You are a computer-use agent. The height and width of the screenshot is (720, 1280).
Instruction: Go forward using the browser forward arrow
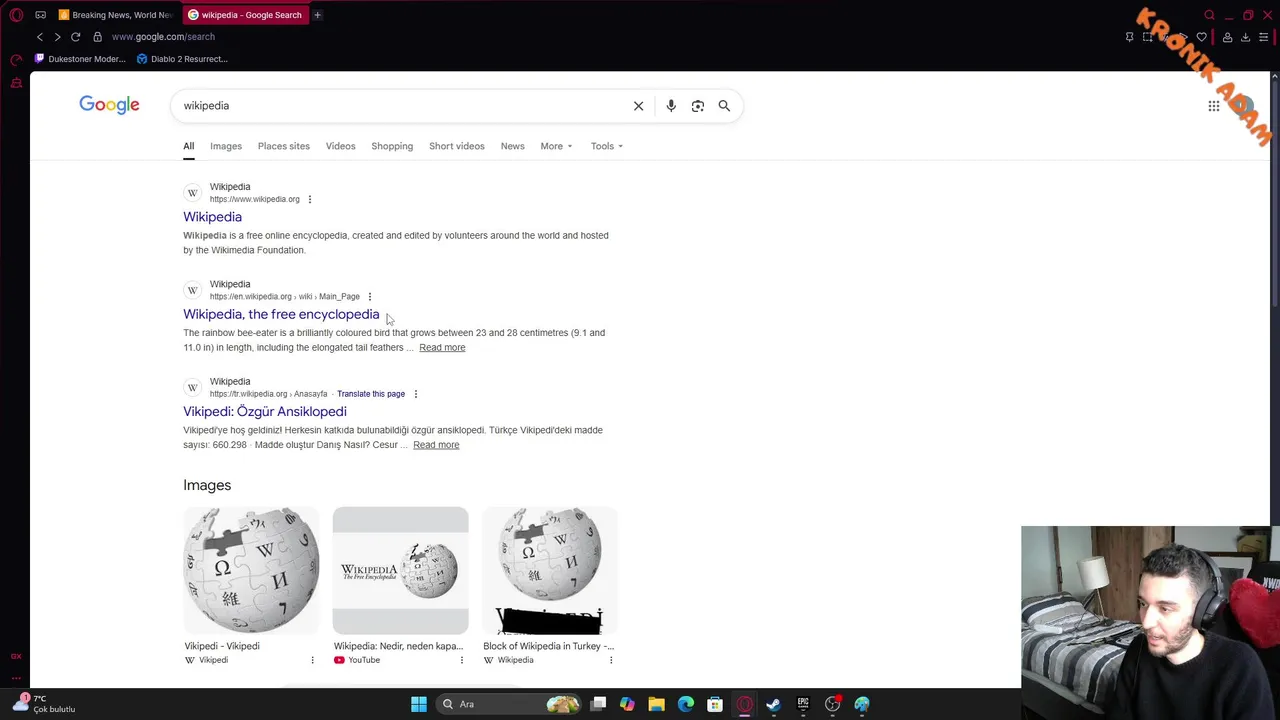57,37
